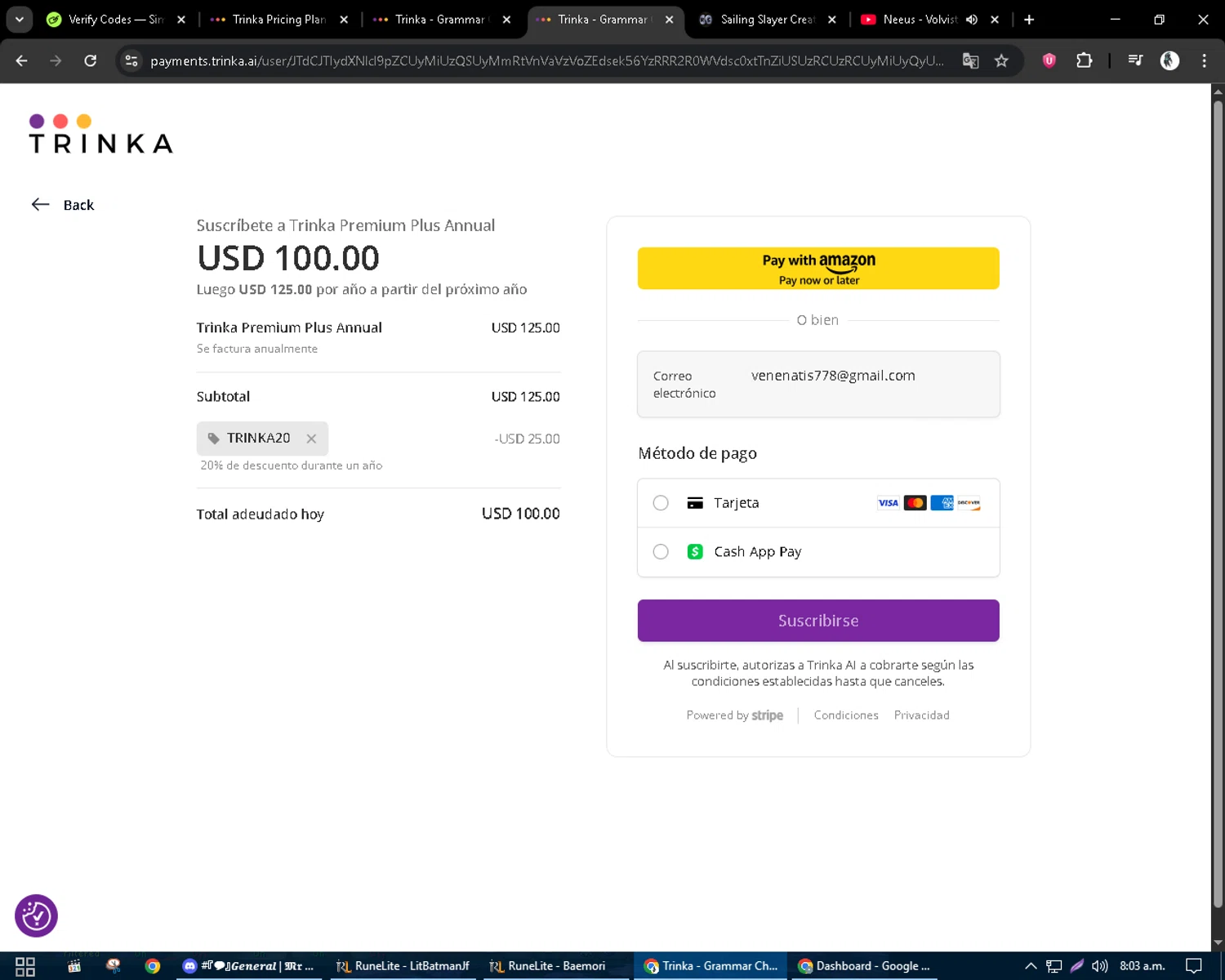Open RuneLite - LitBatmanJf taskbar window
This screenshot has width=1225, height=980.
403,966
